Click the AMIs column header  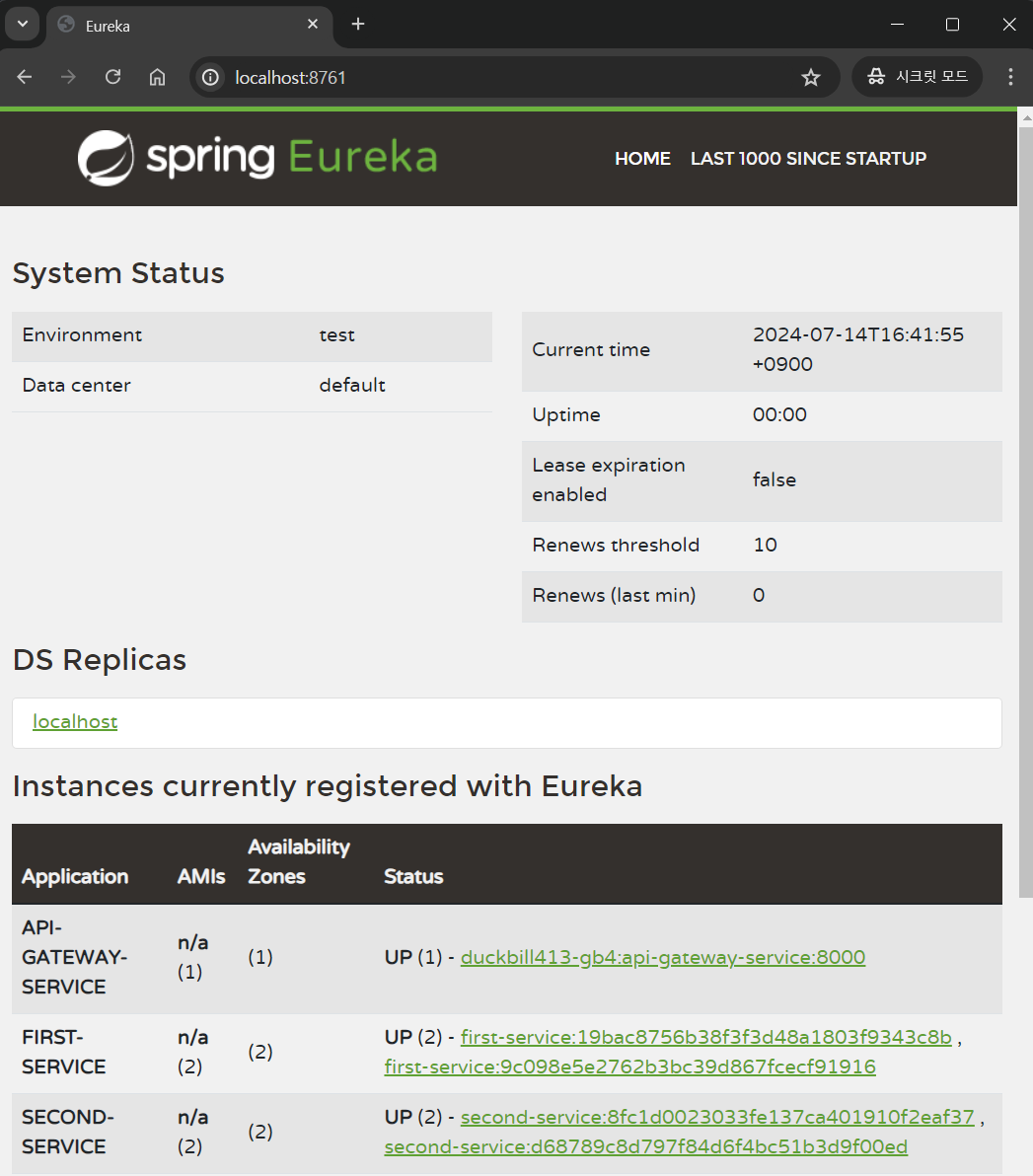point(201,877)
